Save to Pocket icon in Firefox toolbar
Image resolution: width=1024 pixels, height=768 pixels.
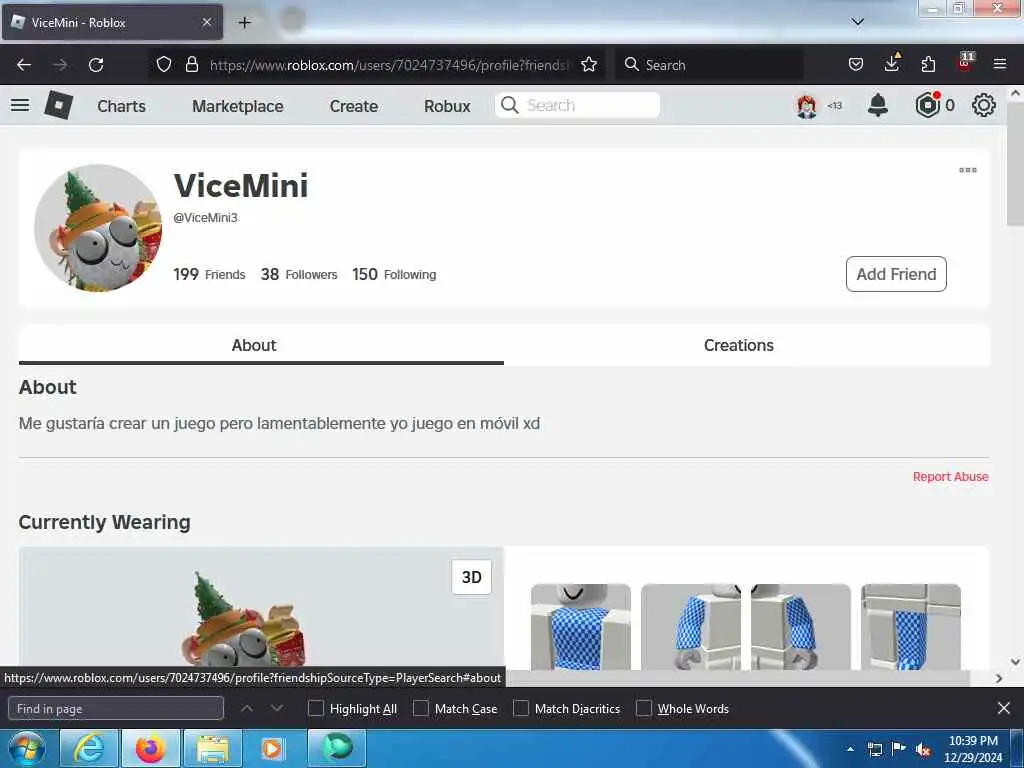pyautogui.click(x=856, y=64)
